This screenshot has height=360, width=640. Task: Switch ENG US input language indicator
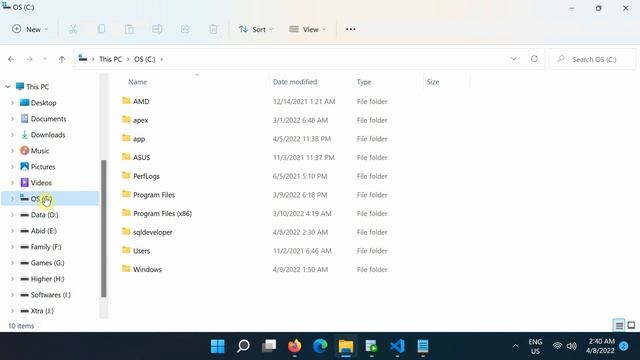[x=535, y=346]
